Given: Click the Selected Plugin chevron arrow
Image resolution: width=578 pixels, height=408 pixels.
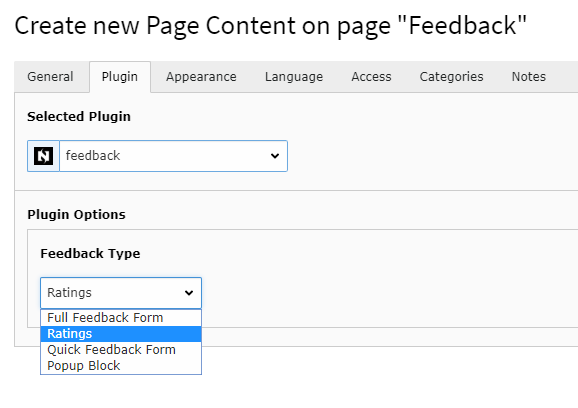Looking at the screenshot, I should point(275,156).
